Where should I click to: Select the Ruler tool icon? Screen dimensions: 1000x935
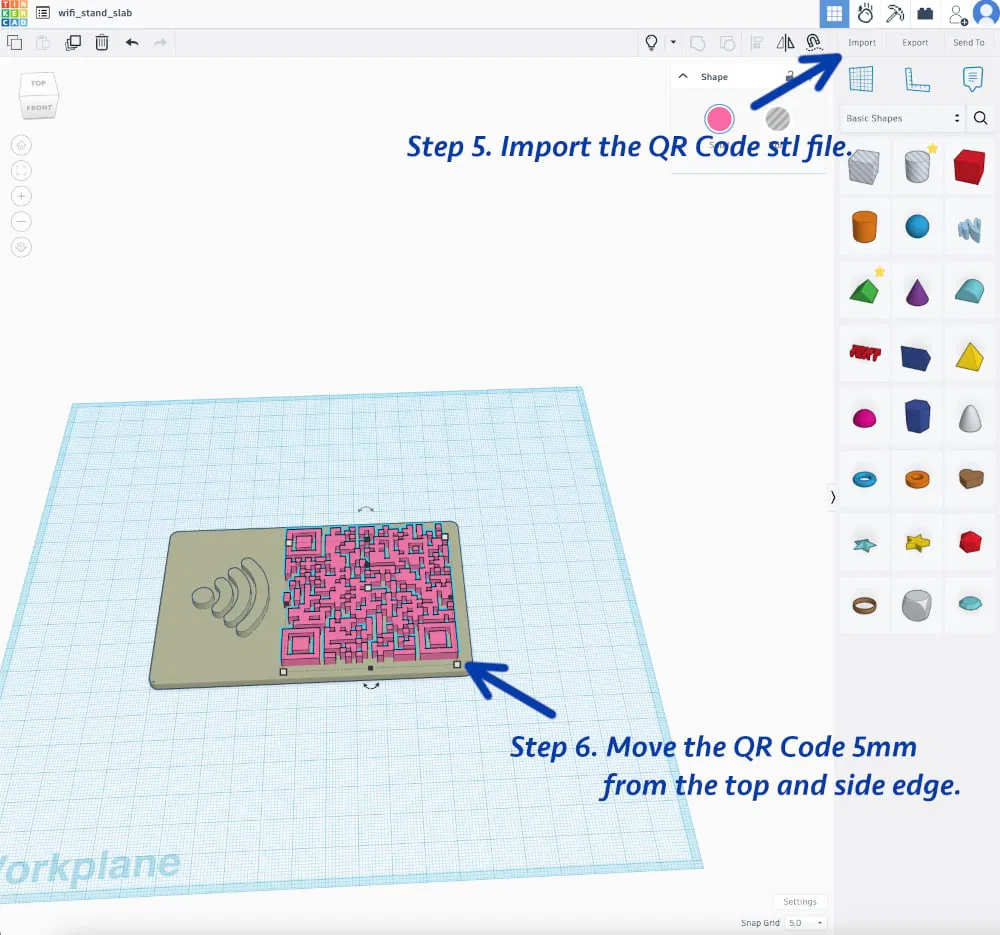pos(916,79)
